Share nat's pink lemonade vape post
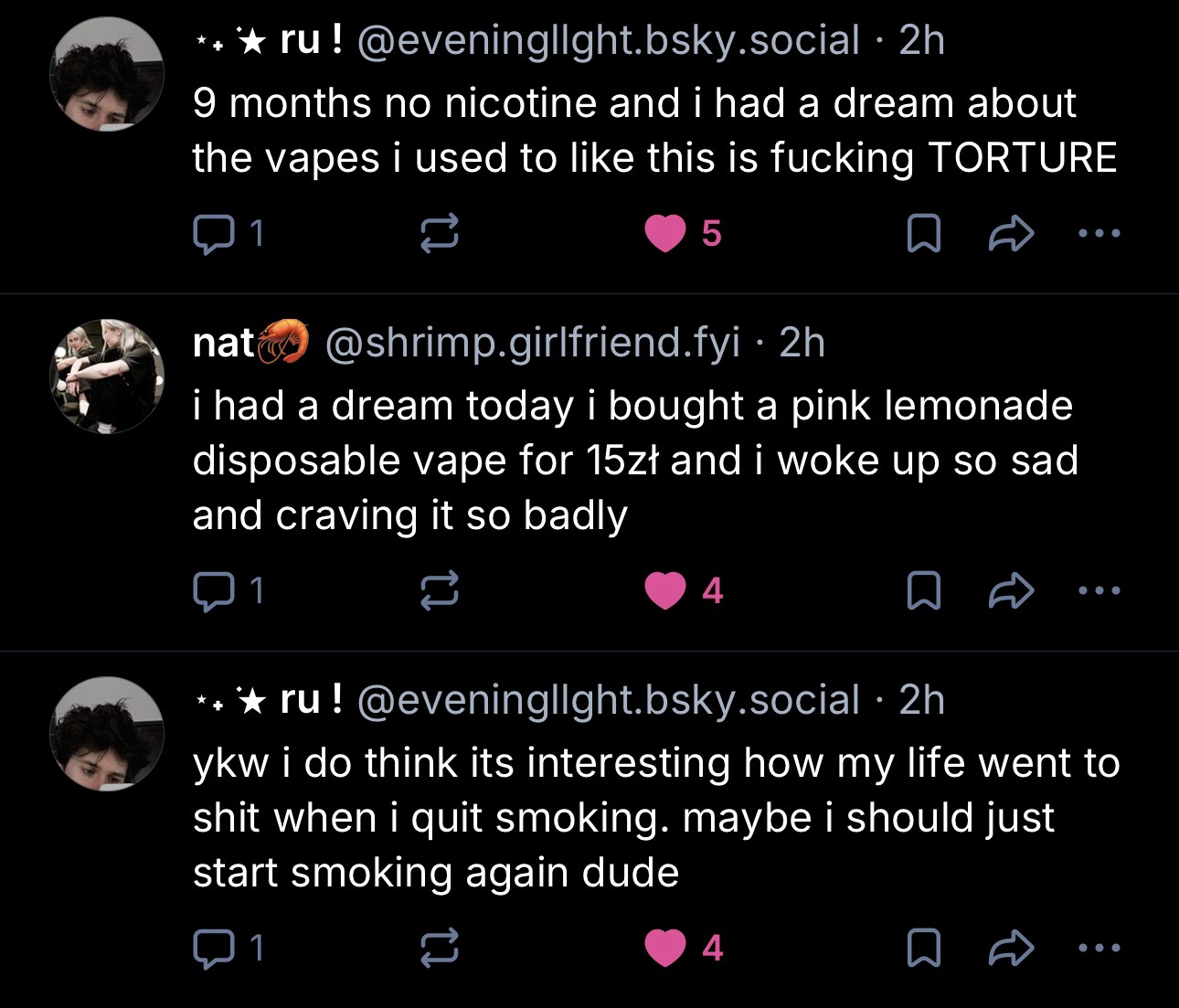 click(1011, 591)
